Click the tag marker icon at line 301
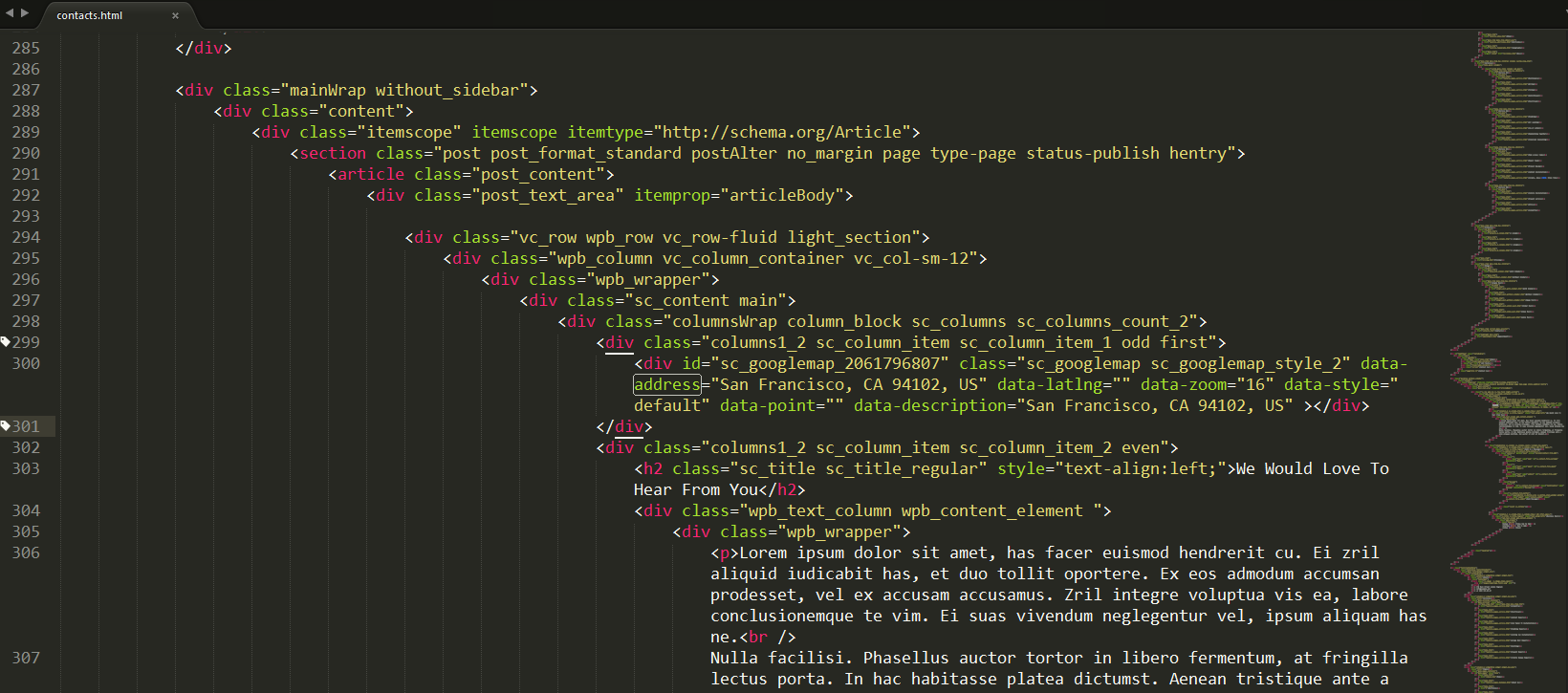The height and width of the screenshot is (693, 1568). click(5, 426)
